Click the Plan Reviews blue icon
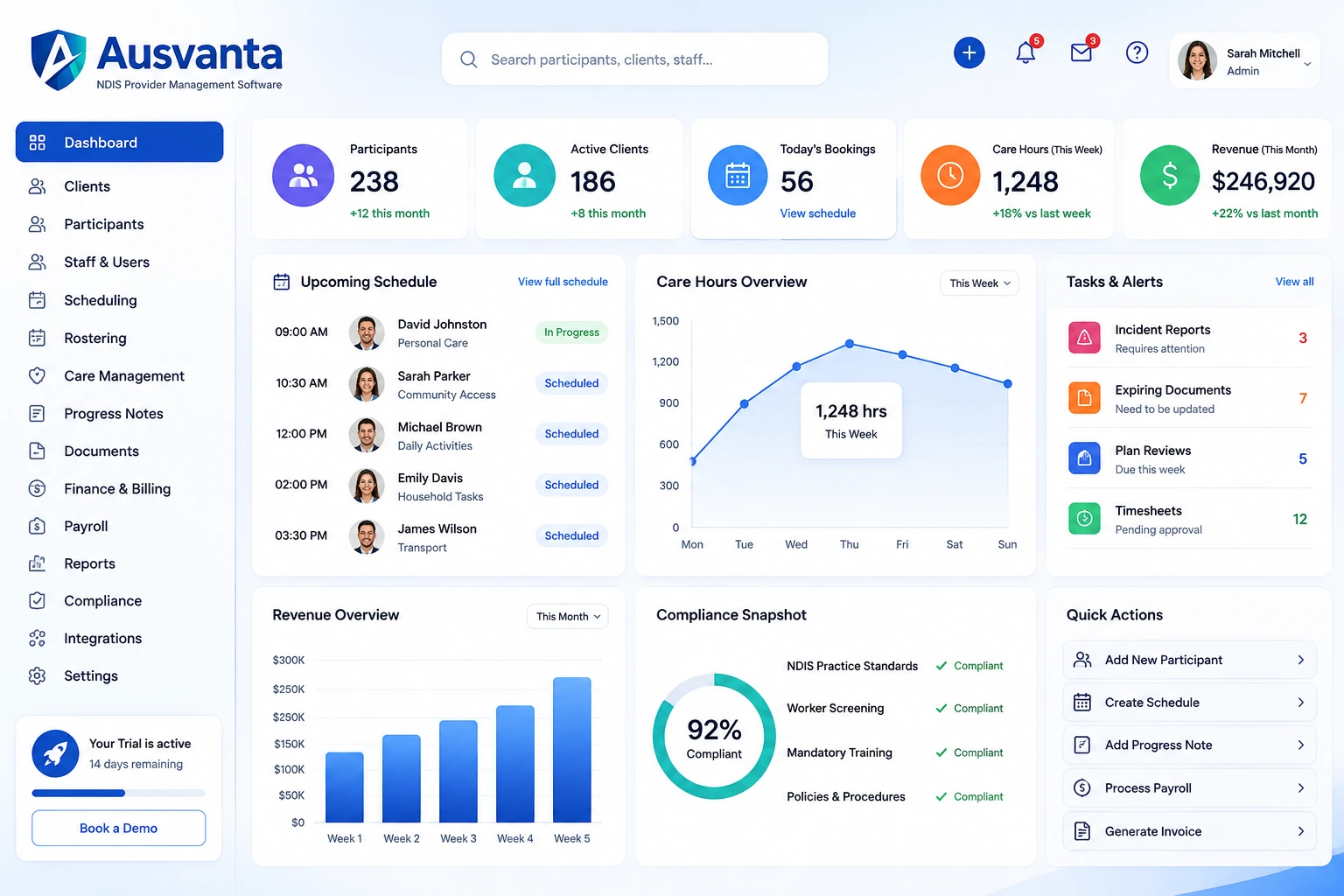 click(1084, 458)
